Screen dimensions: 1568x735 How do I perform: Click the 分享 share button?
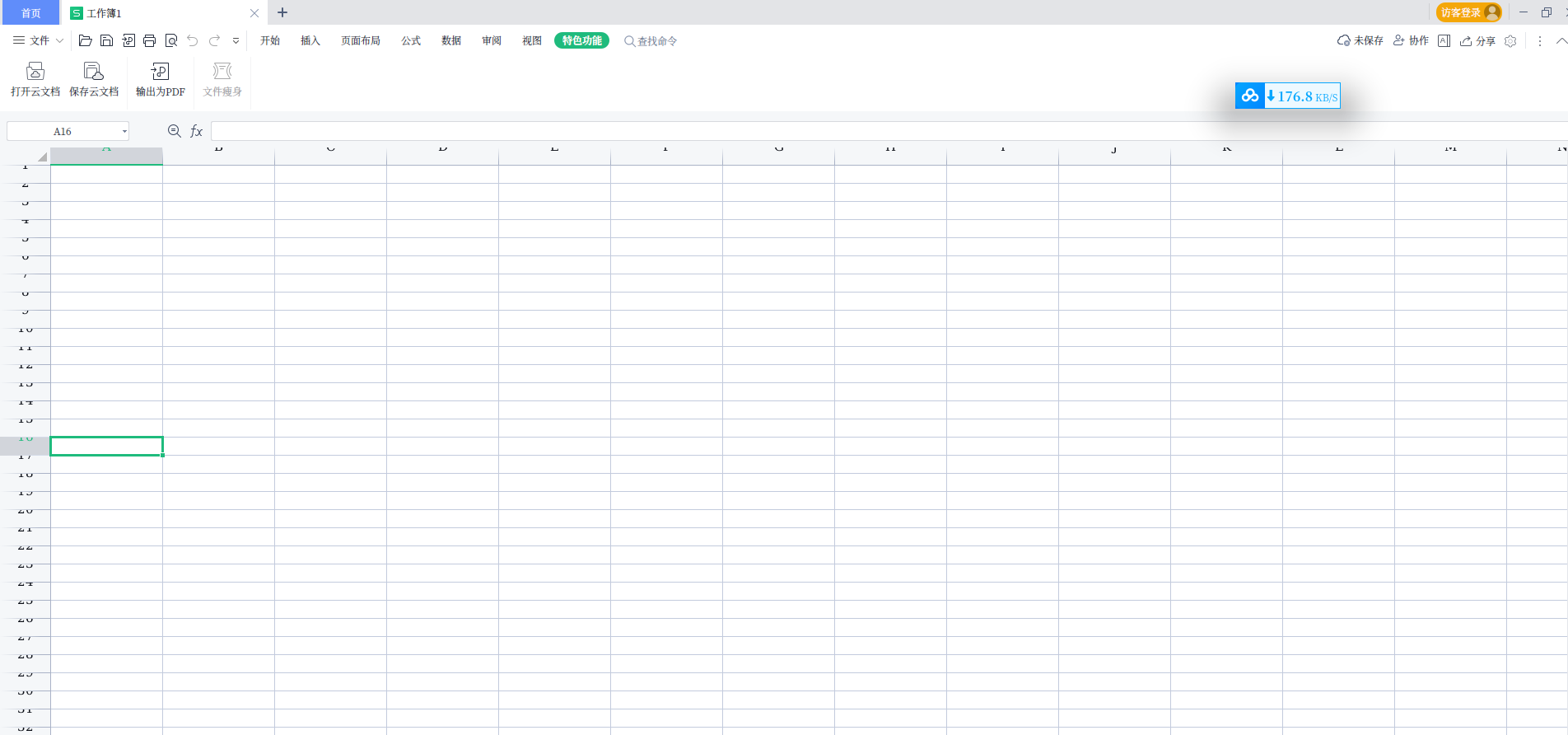[1477, 40]
